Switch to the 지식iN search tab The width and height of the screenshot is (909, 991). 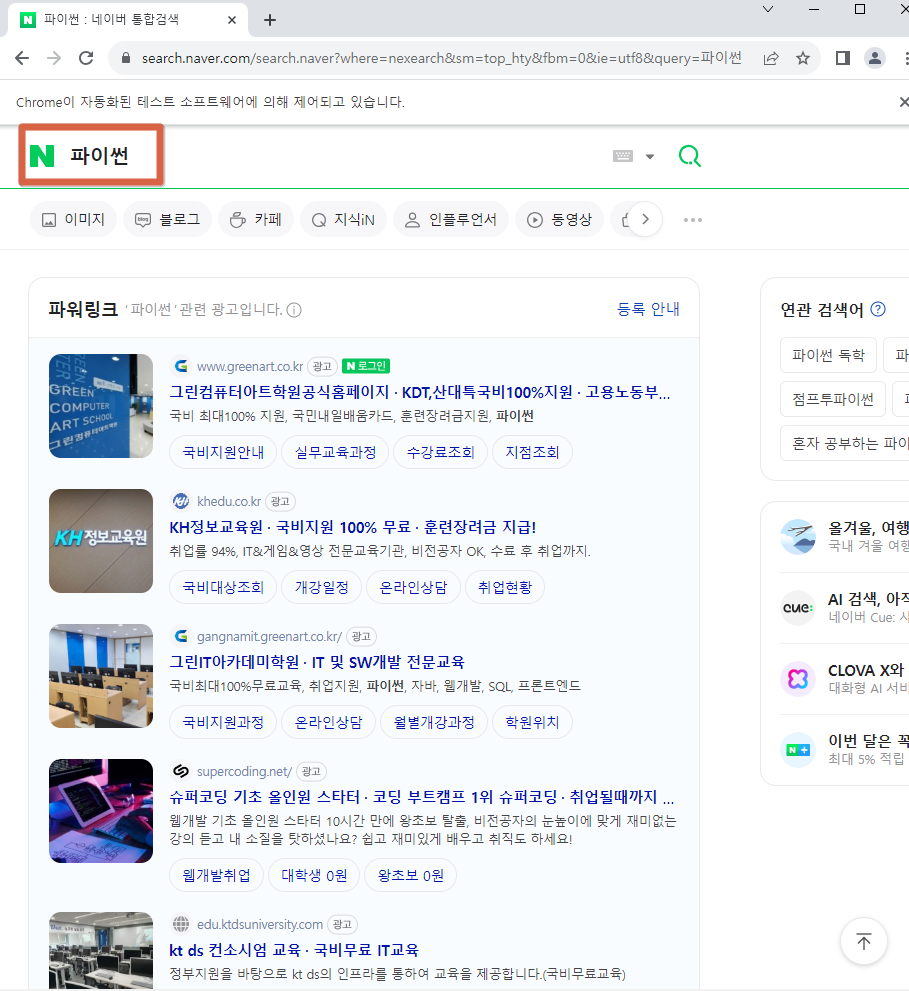(343, 219)
